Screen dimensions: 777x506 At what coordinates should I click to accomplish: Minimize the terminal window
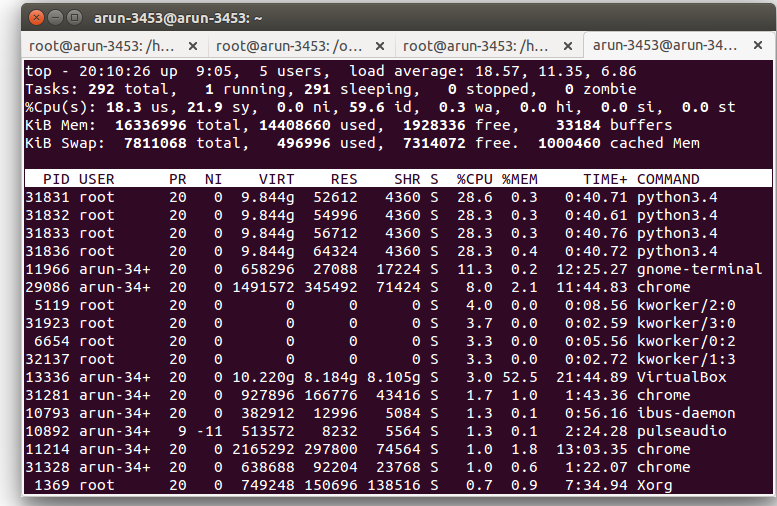pyautogui.click(x=56, y=18)
